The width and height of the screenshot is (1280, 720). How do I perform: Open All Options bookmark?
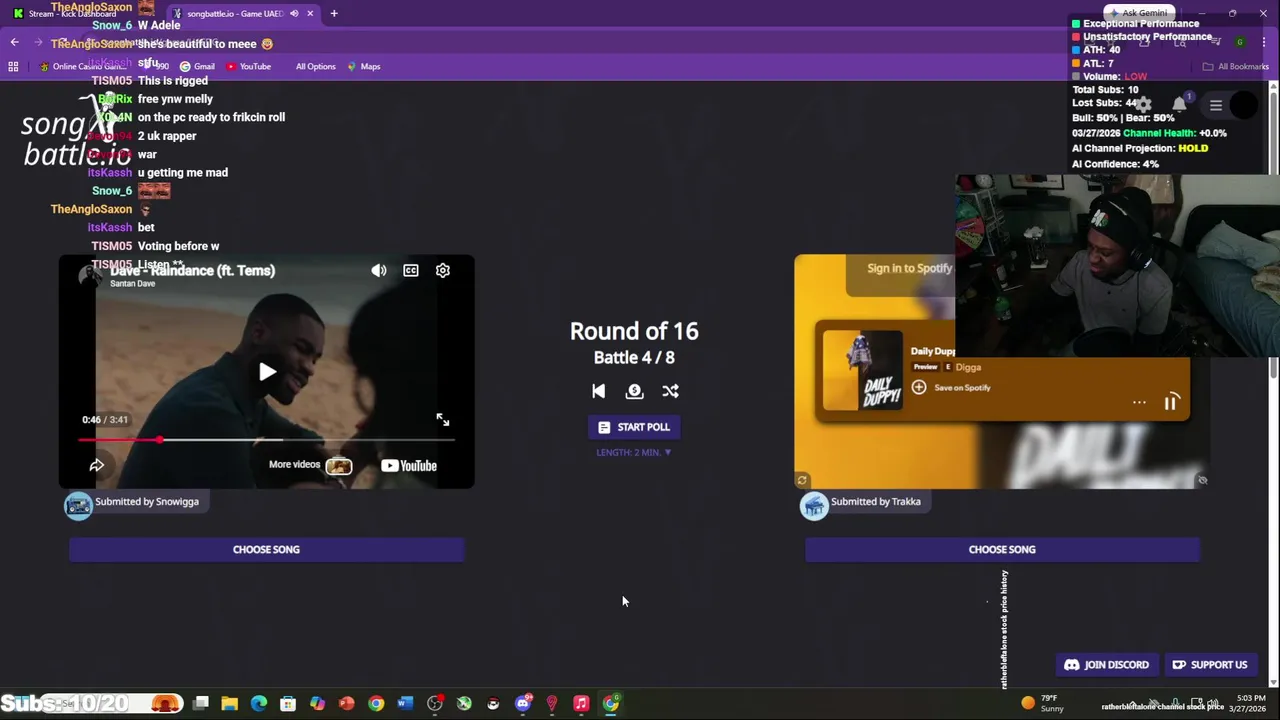[315, 66]
